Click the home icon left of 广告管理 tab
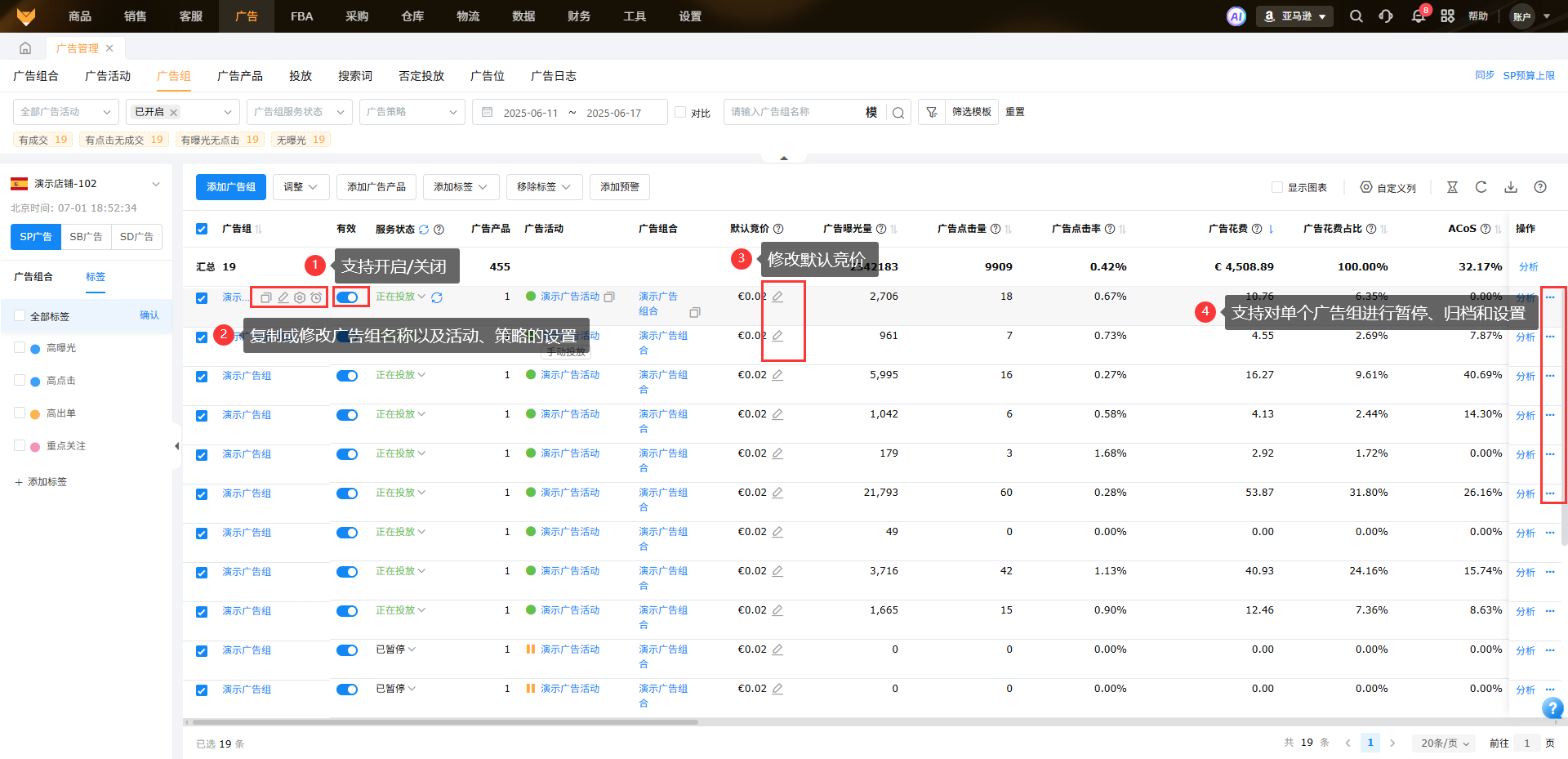 coord(25,48)
